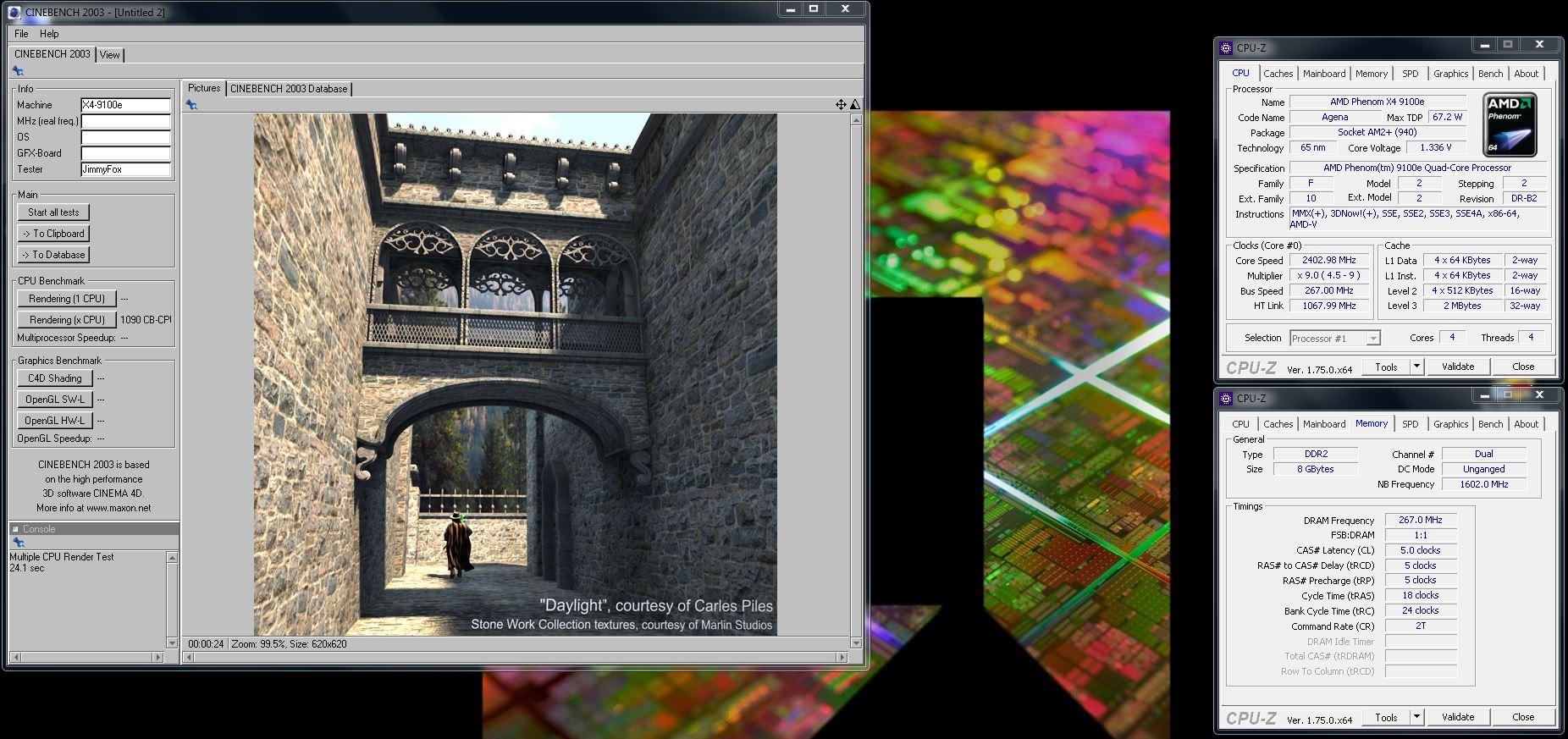Run Rendering (1 CPU) benchmark

click(x=66, y=299)
